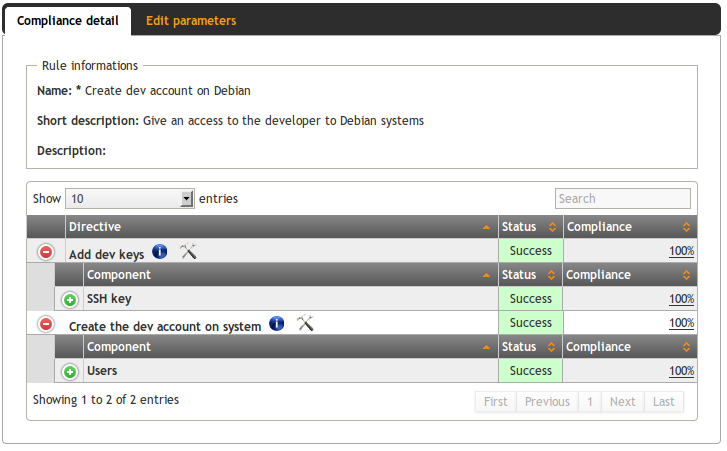
Task: Click info icon next to Add dev keys
Action: pyautogui.click(x=160, y=252)
